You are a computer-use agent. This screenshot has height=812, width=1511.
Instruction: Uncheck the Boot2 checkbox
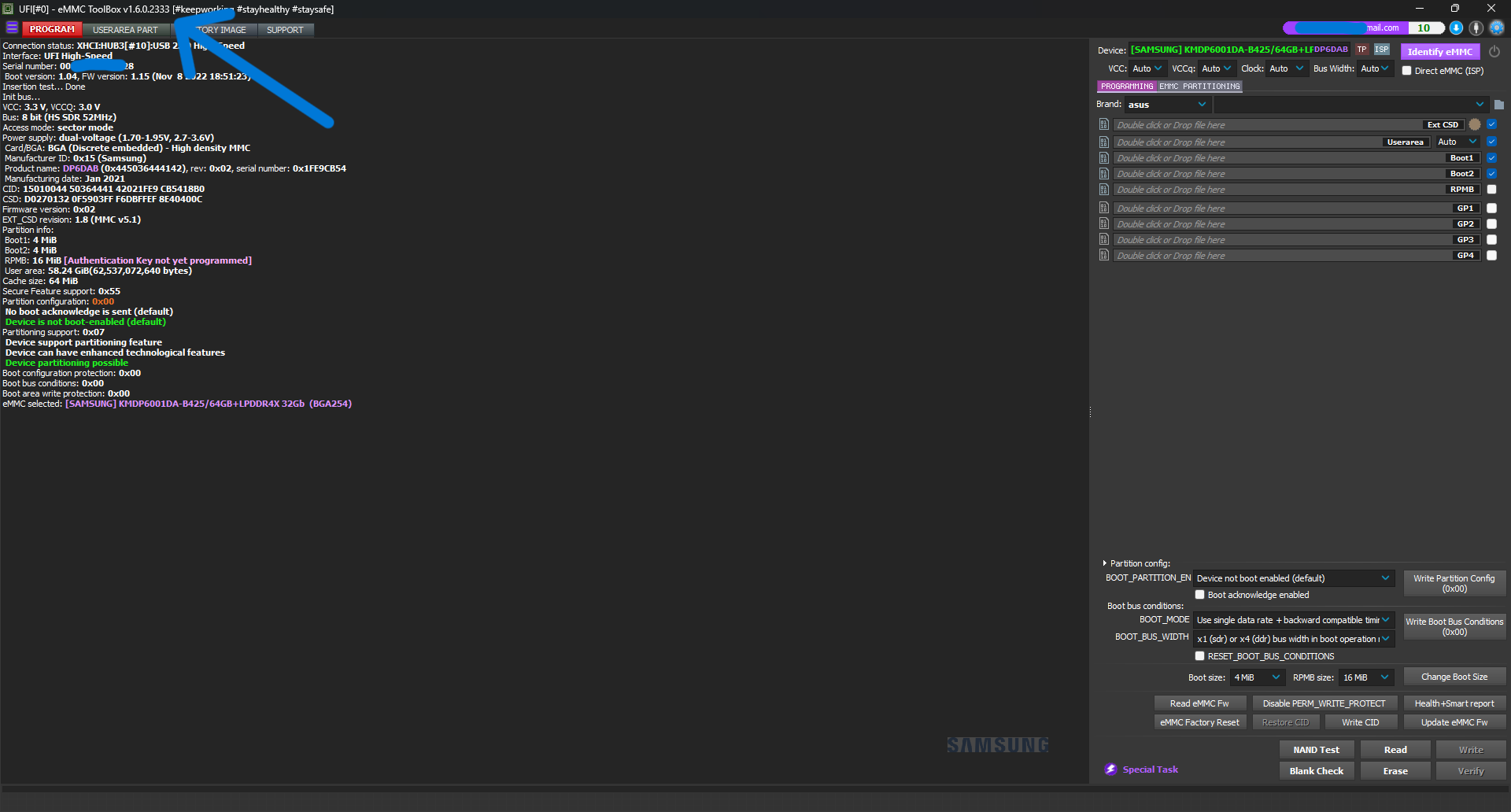[1491, 173]
